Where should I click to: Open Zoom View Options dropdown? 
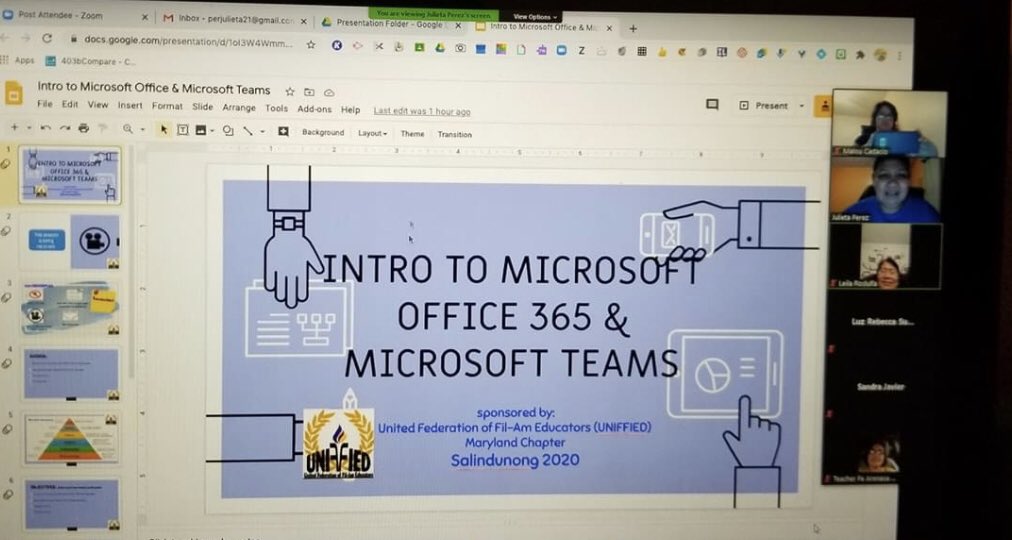click(x=536, y=17)
